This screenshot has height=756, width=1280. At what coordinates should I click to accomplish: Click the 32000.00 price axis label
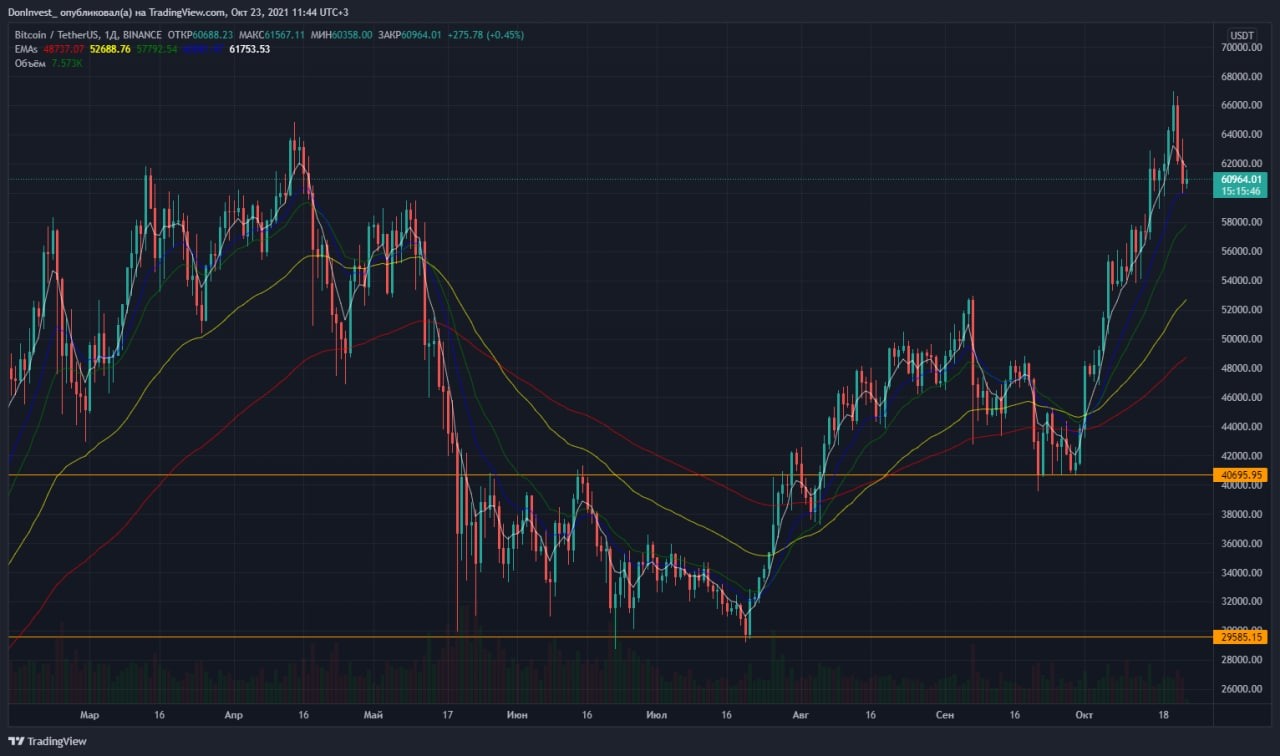click(x=1241, y=602)
